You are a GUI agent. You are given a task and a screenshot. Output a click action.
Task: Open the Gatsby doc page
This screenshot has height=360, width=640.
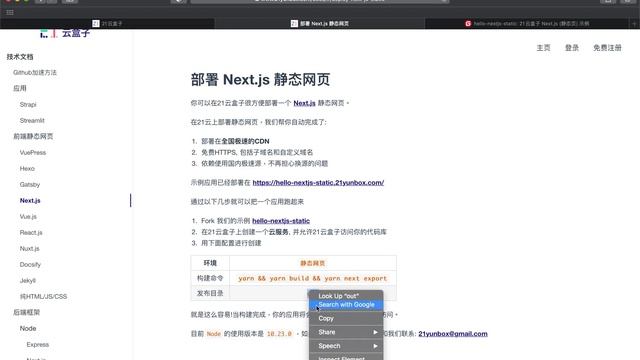[x=30, y=184]
